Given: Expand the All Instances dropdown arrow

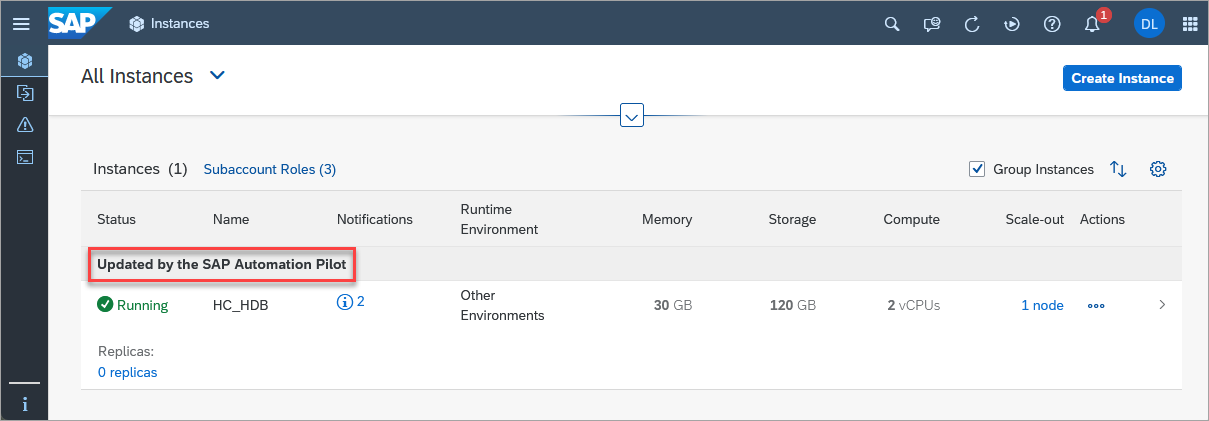Looking at the screenshot, I should coord(217,75).
